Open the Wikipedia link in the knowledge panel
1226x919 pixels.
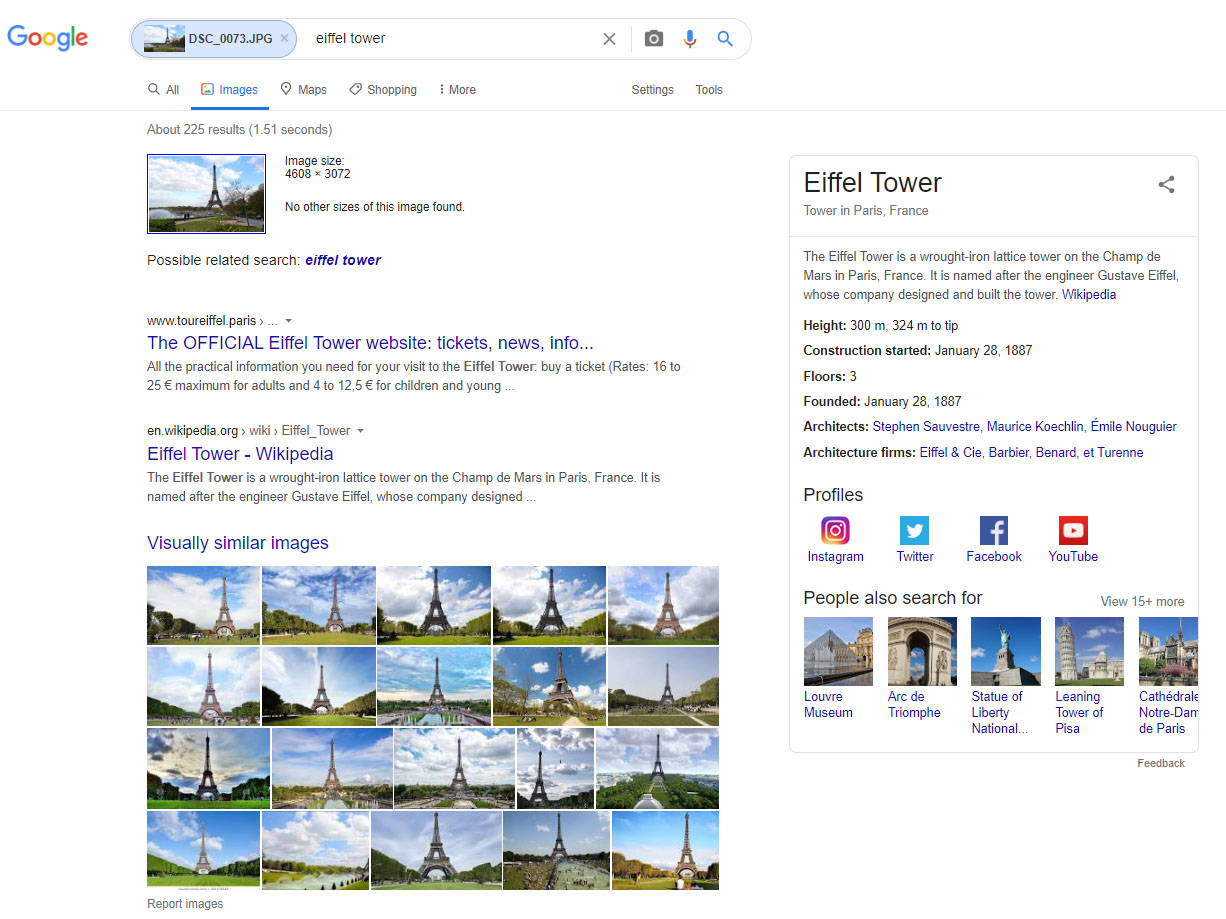coord(1089,295)
